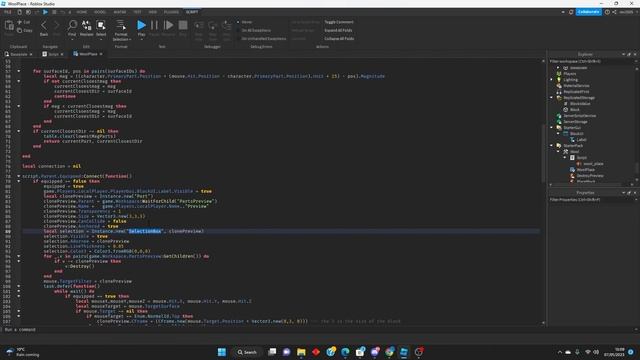Switch to the HOME ribbon tab
Image resolution: width=640 pixels, height=360 pixels.
click(x=82, y=12)
